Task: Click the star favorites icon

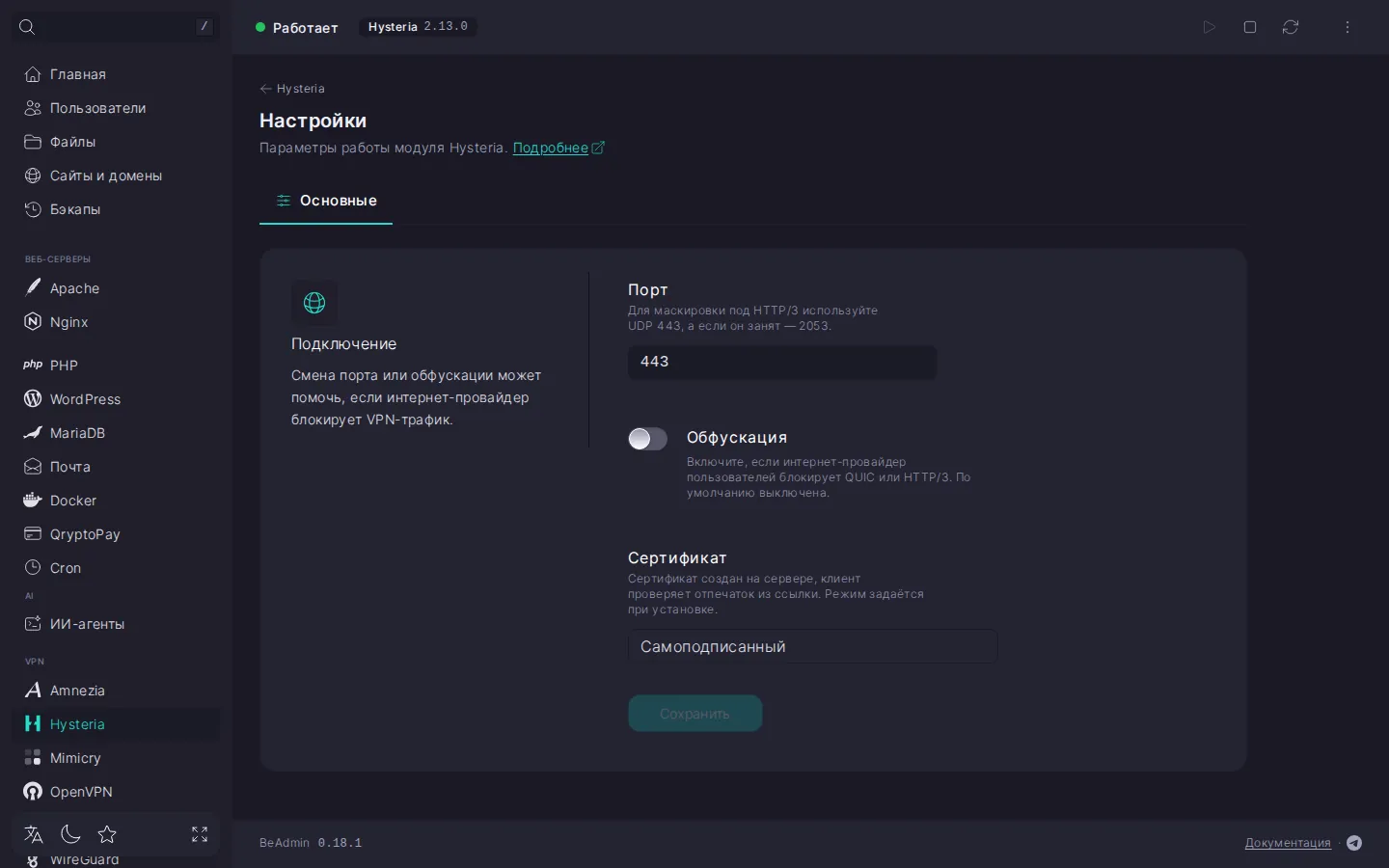Action: (107, 834)
